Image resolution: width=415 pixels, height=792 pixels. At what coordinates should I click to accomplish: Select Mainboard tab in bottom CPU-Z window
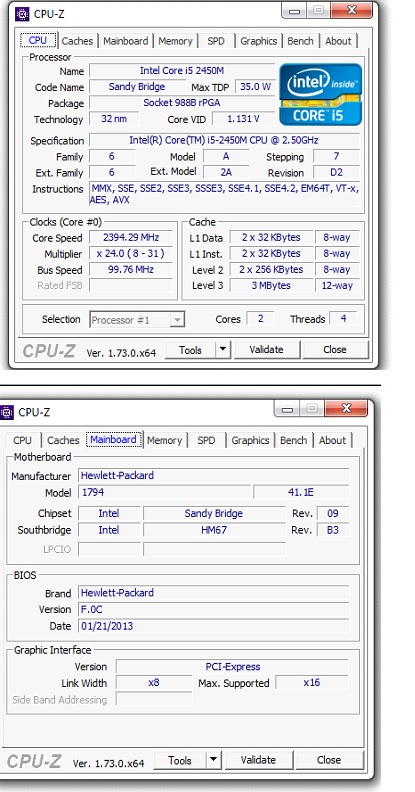(114, 439)
